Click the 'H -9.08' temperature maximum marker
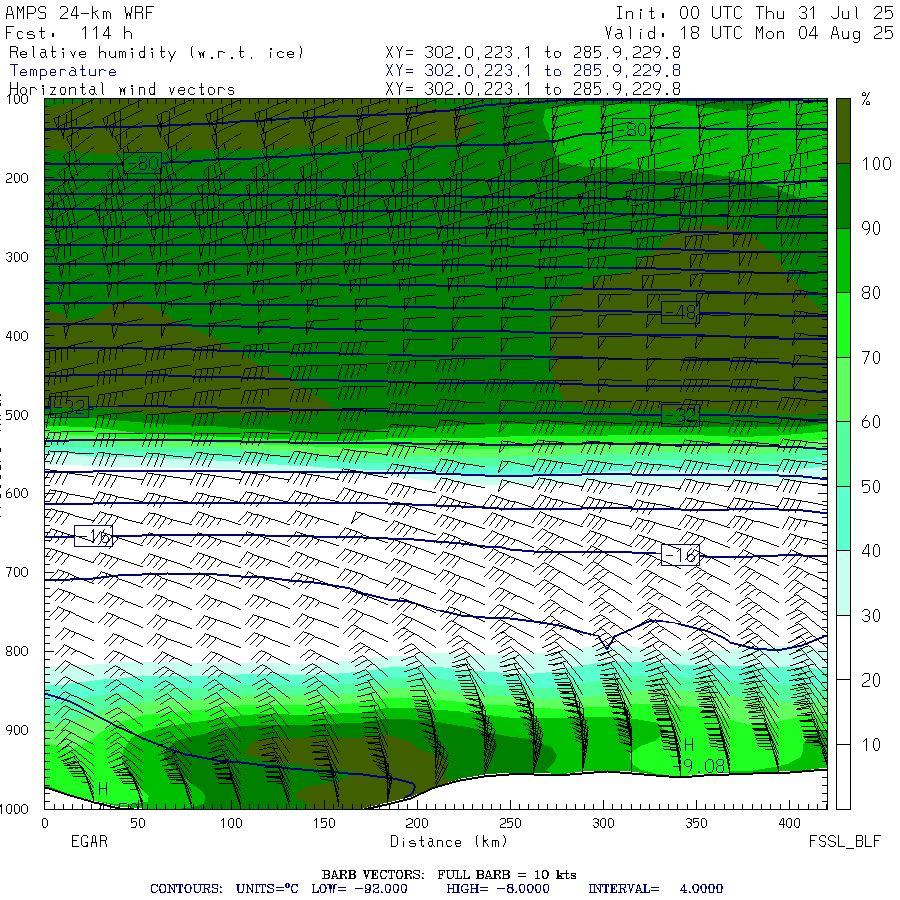The width and height of the screenshot is (900, 900). (x=698, y=756)
